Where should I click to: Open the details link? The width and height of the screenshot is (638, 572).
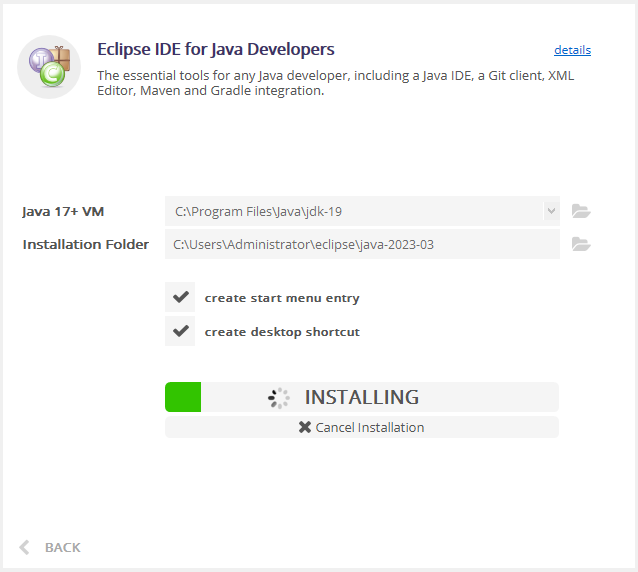click(572, 50)
